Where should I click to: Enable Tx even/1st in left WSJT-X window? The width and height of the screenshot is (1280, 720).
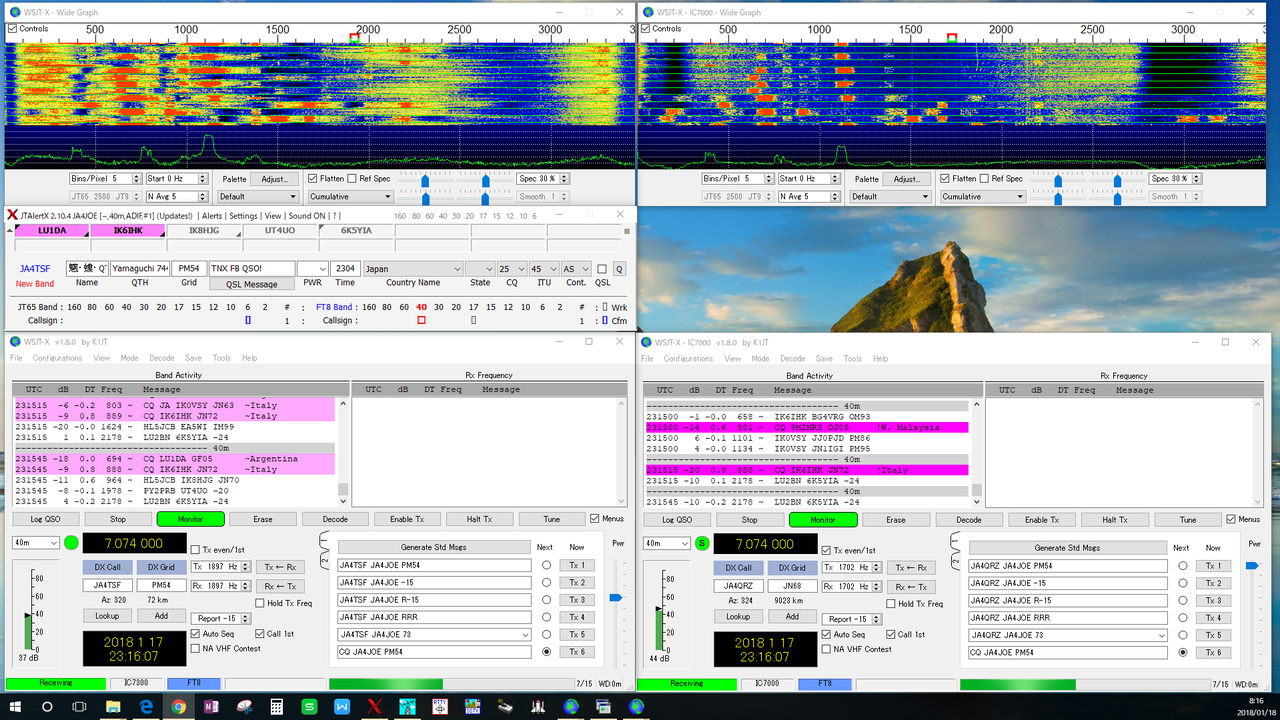pyautogui.click(x=195, y=550)
